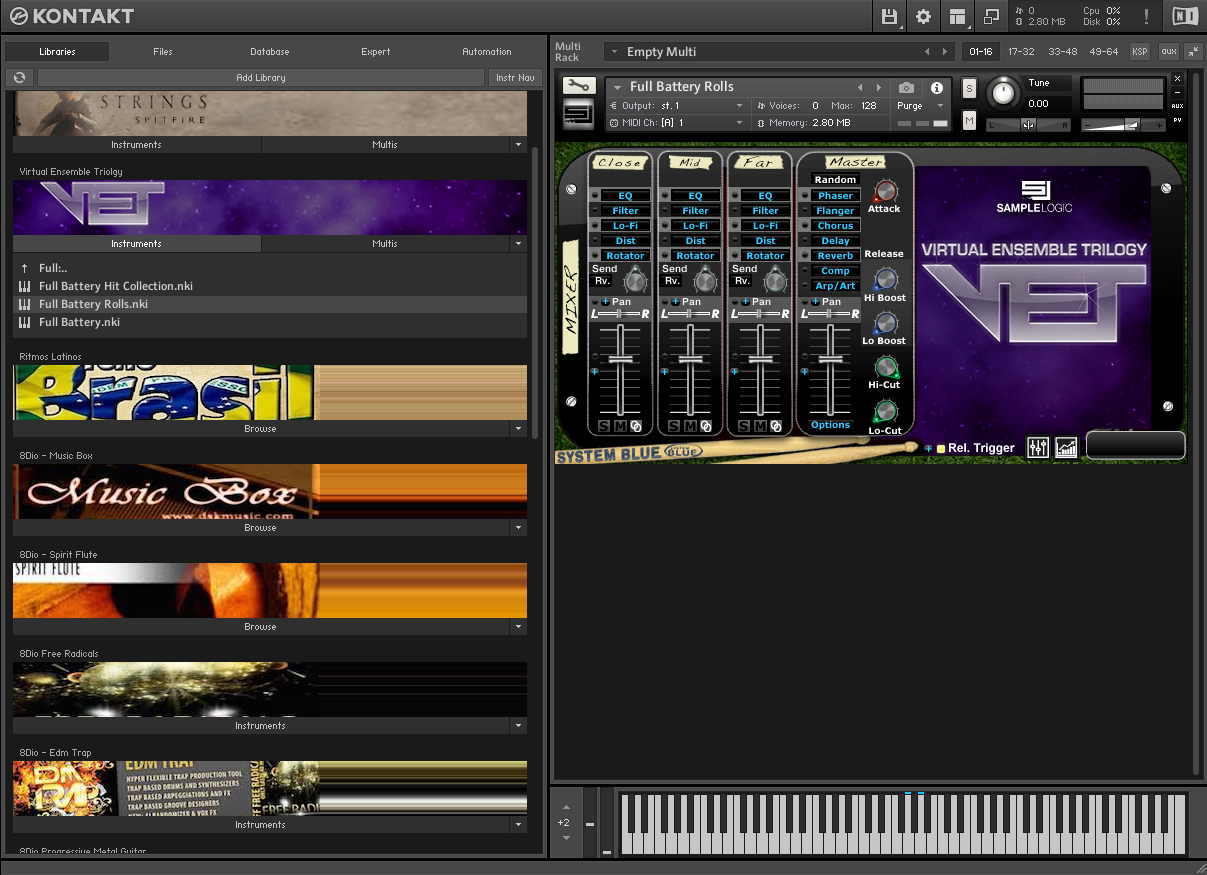
Task: Click the instrument info icon
Action: (x=937, y=88)
